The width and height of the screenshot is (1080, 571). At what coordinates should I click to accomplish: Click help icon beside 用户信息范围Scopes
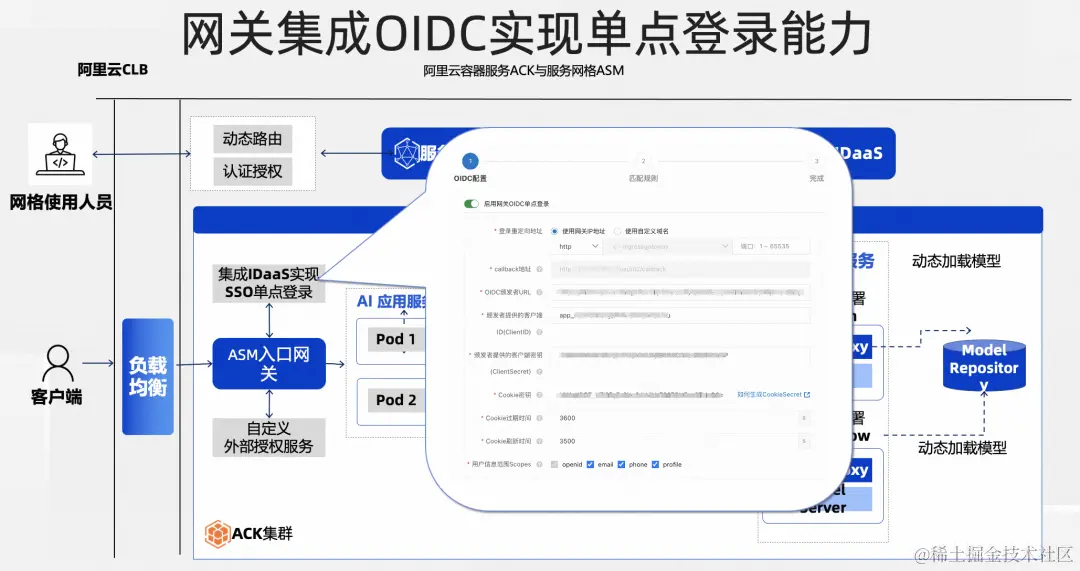[x=539, y=464]
